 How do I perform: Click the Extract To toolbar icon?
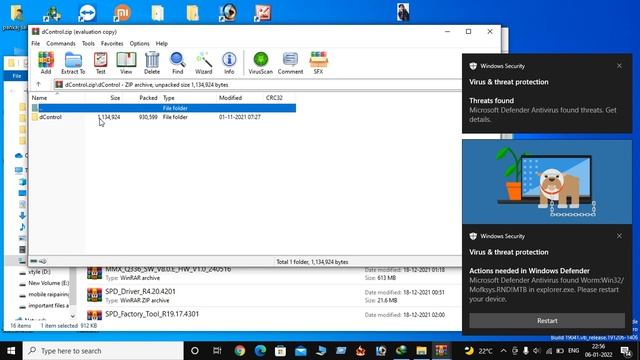[x=73, y=63]
